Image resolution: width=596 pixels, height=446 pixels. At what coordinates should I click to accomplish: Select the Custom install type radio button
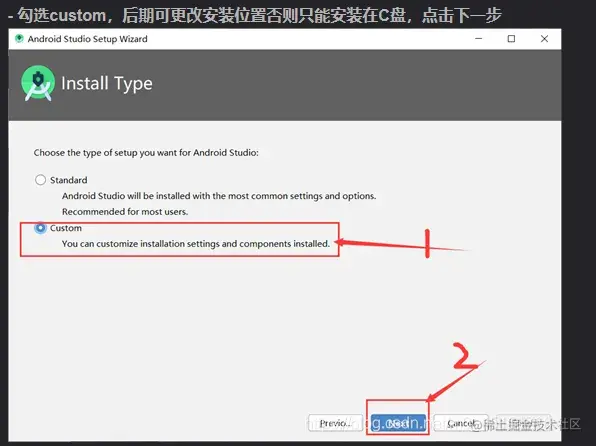(x=40, y=228)
